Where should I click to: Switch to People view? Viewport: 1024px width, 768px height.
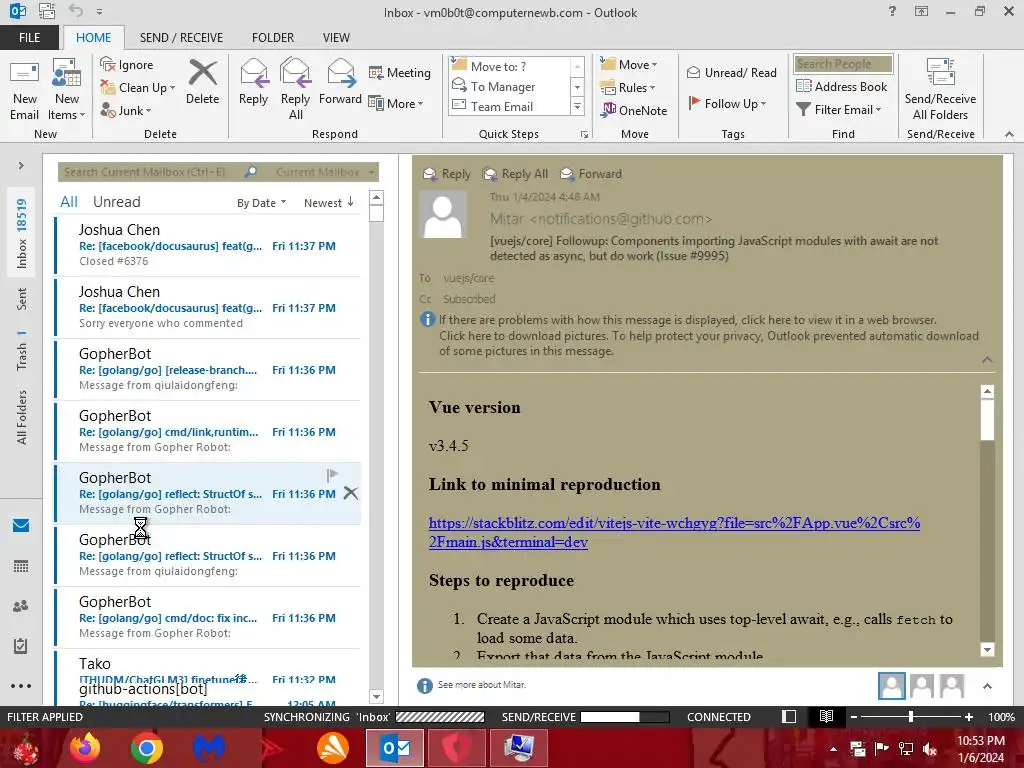[x=21, y=606]
